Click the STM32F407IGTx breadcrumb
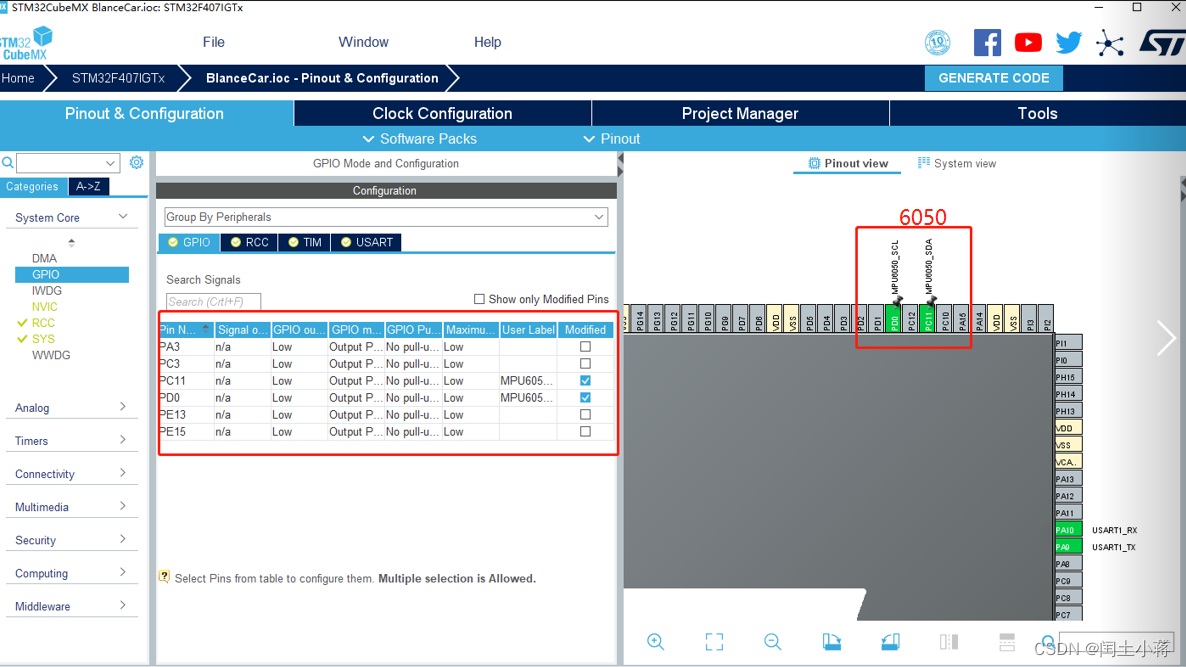1186x667 pixels. (x=118, y=78)
